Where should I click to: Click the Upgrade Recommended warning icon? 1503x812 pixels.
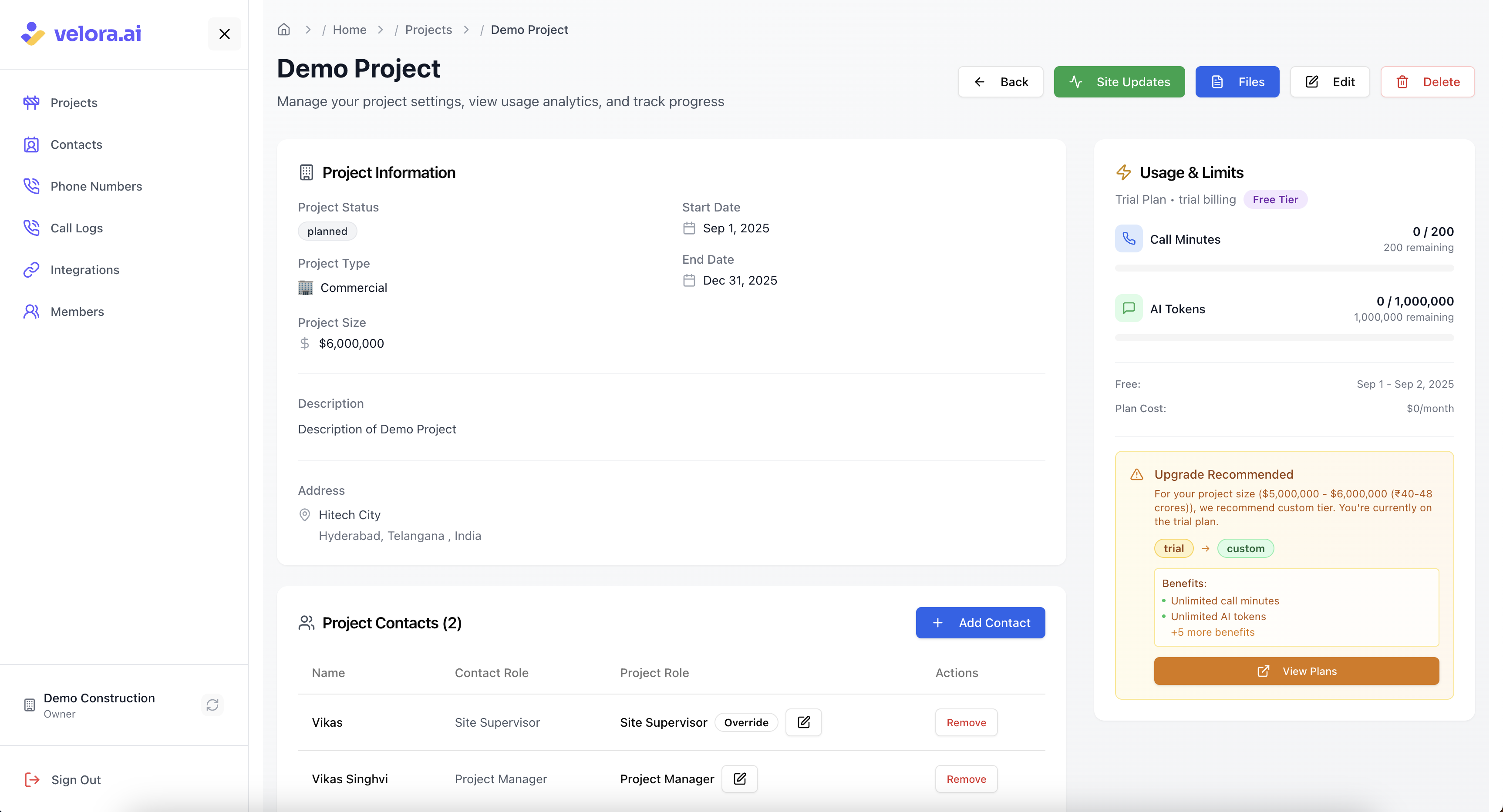tap(1136, 475)
